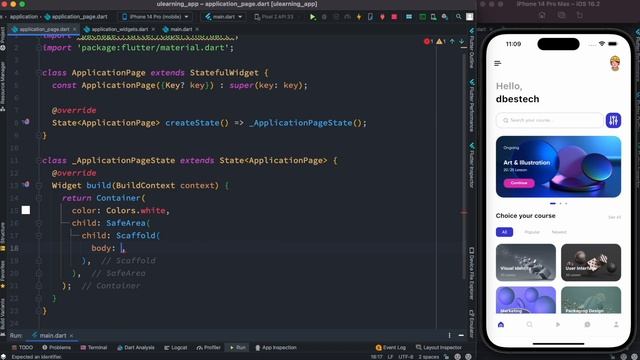Open the Flutter Inspector side panel
640x360 pixels.
coord(472,165)
